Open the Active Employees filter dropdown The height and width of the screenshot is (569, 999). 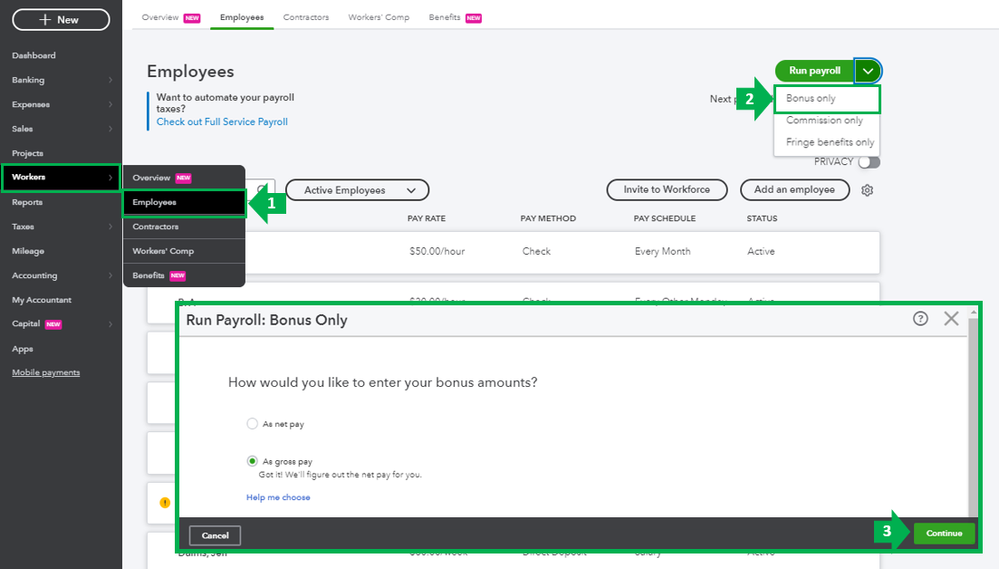pos(357,190)
